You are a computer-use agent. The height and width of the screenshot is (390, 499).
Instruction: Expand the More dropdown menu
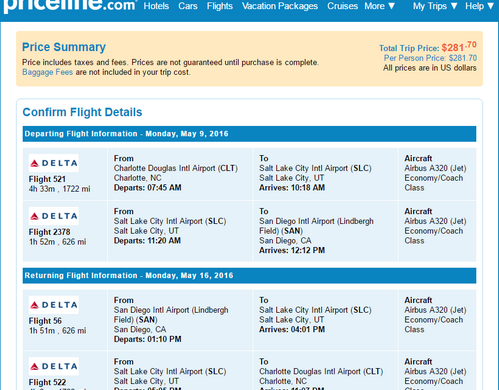(x=380, y=6)
